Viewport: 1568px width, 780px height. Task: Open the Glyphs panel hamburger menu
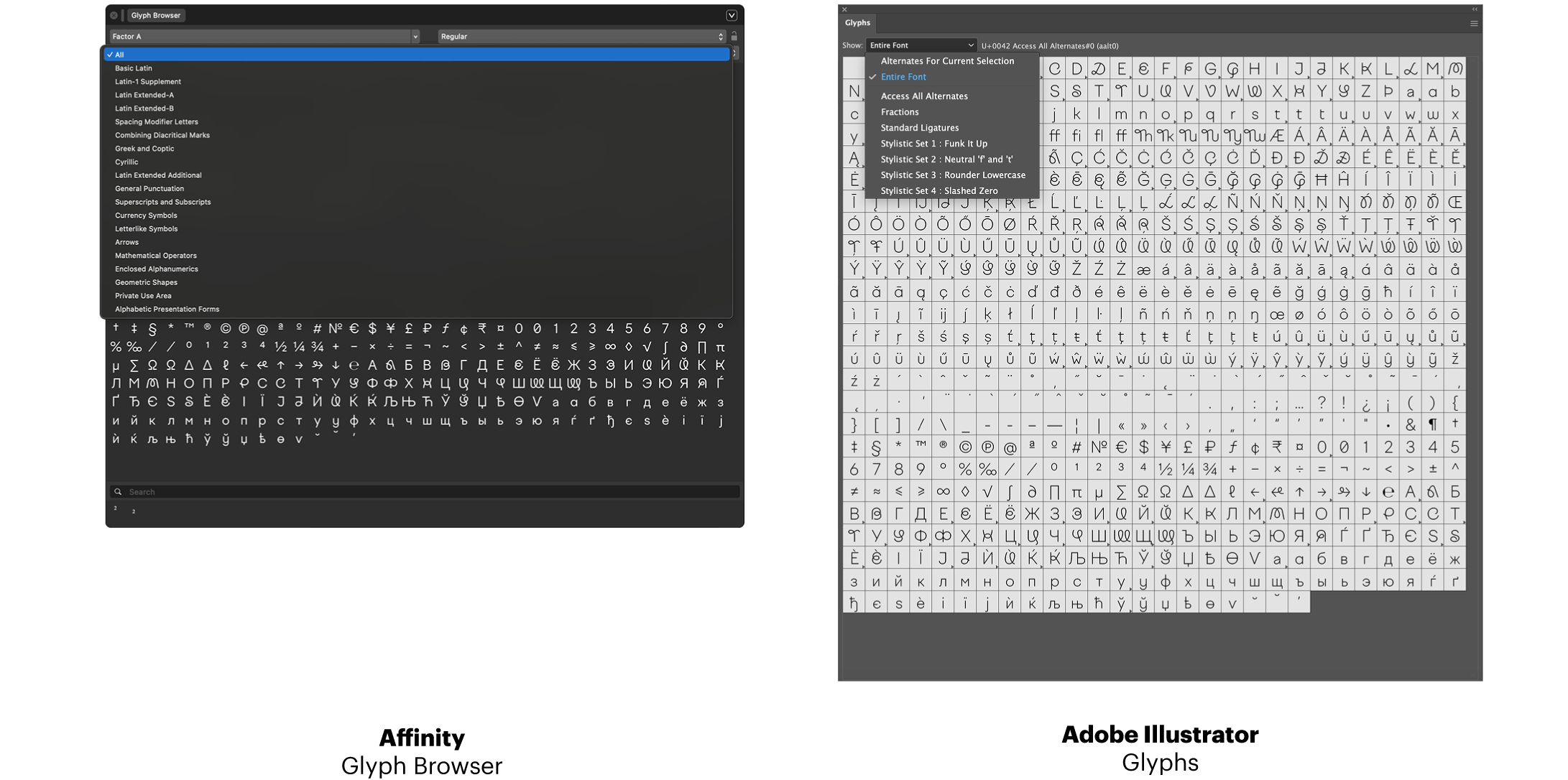coord(1474,24)
